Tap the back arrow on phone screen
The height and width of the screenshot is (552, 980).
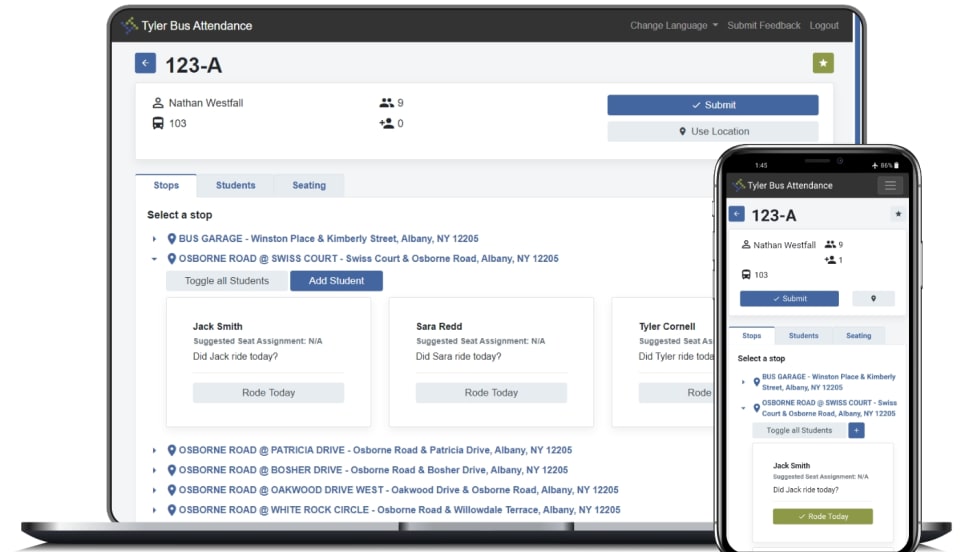(737, 214)
